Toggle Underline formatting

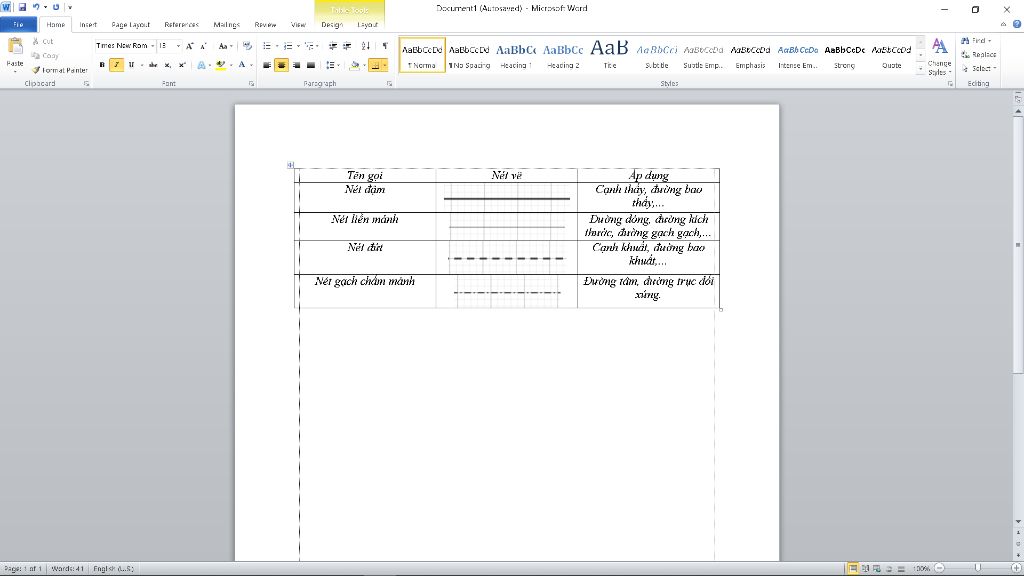click(131, 65)
